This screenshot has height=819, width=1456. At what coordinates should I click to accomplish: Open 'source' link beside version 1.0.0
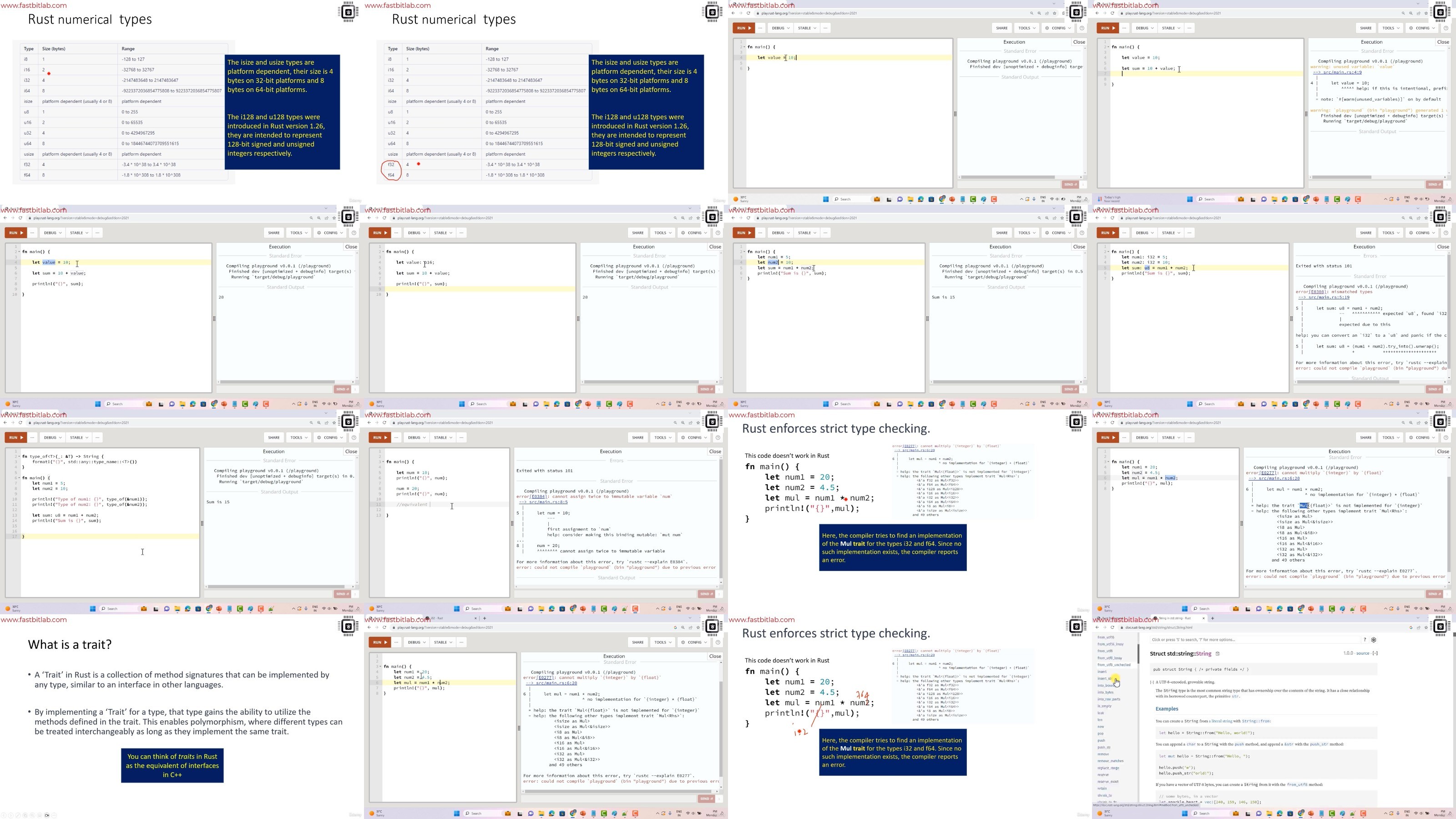coord(1363,653)
